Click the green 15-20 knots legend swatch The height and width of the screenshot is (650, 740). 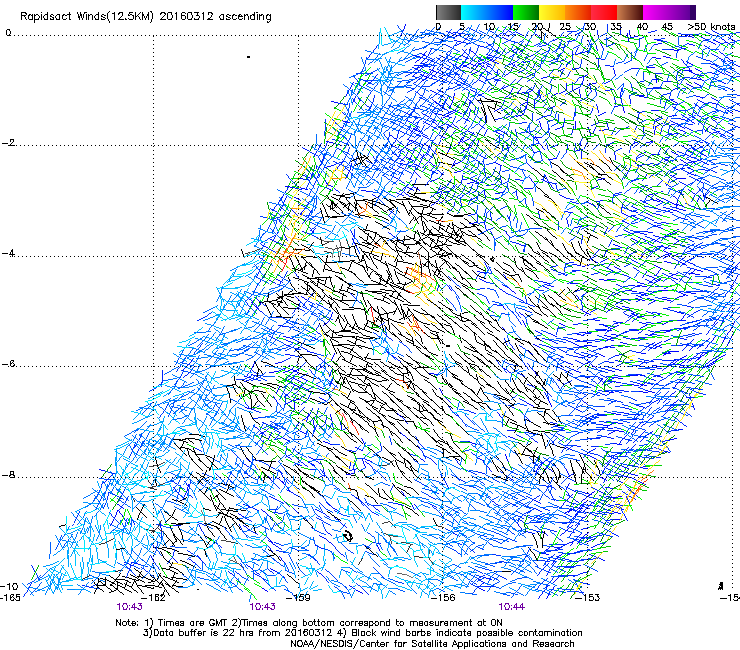tap(526, 12)
